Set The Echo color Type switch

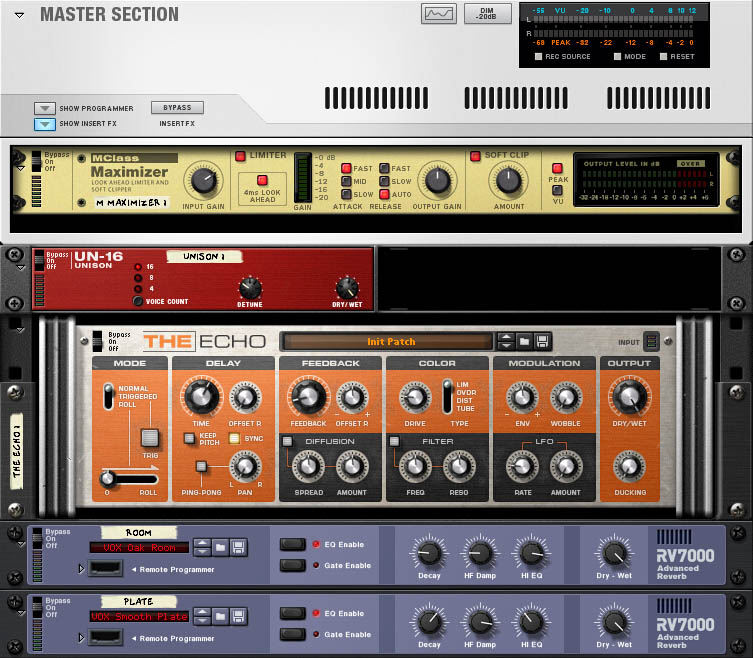click(x=447, y=397)
